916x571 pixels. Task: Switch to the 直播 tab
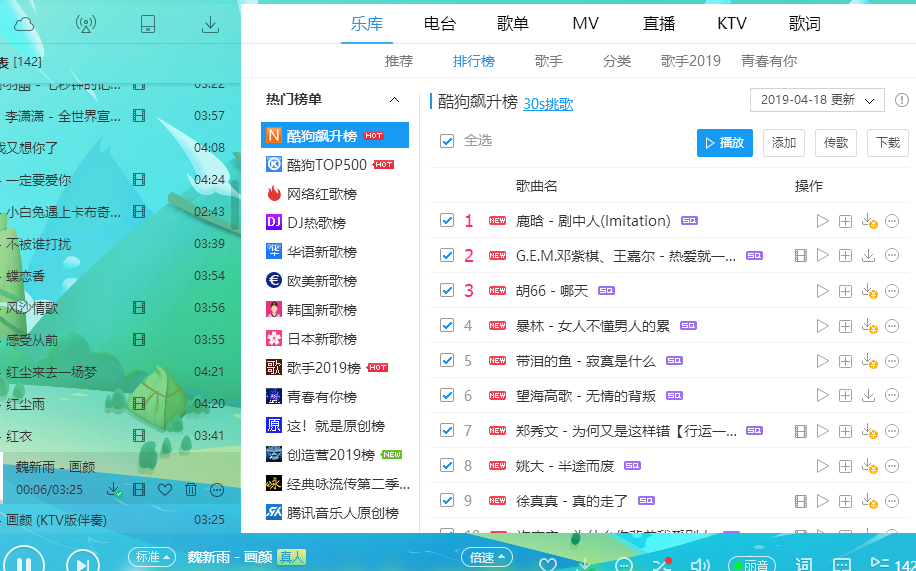(659, 24)
